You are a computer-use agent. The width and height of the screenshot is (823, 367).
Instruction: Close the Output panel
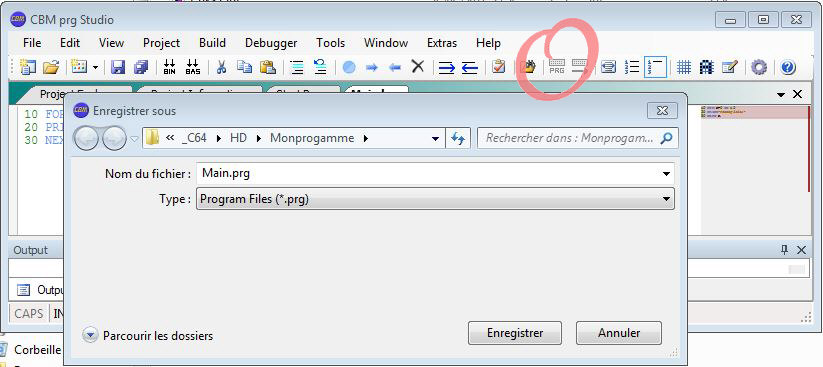(801, 250)
